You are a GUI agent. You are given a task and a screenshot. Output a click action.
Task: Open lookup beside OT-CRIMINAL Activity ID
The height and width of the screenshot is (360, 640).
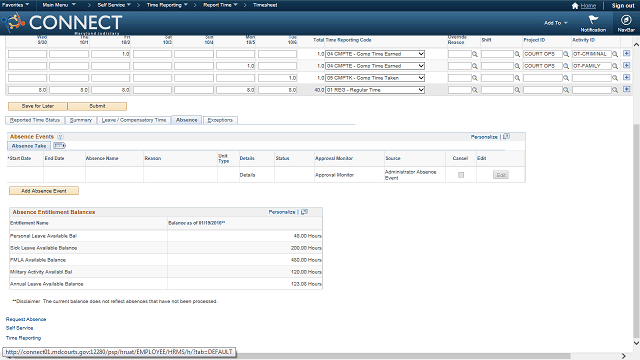pos(615,54)
